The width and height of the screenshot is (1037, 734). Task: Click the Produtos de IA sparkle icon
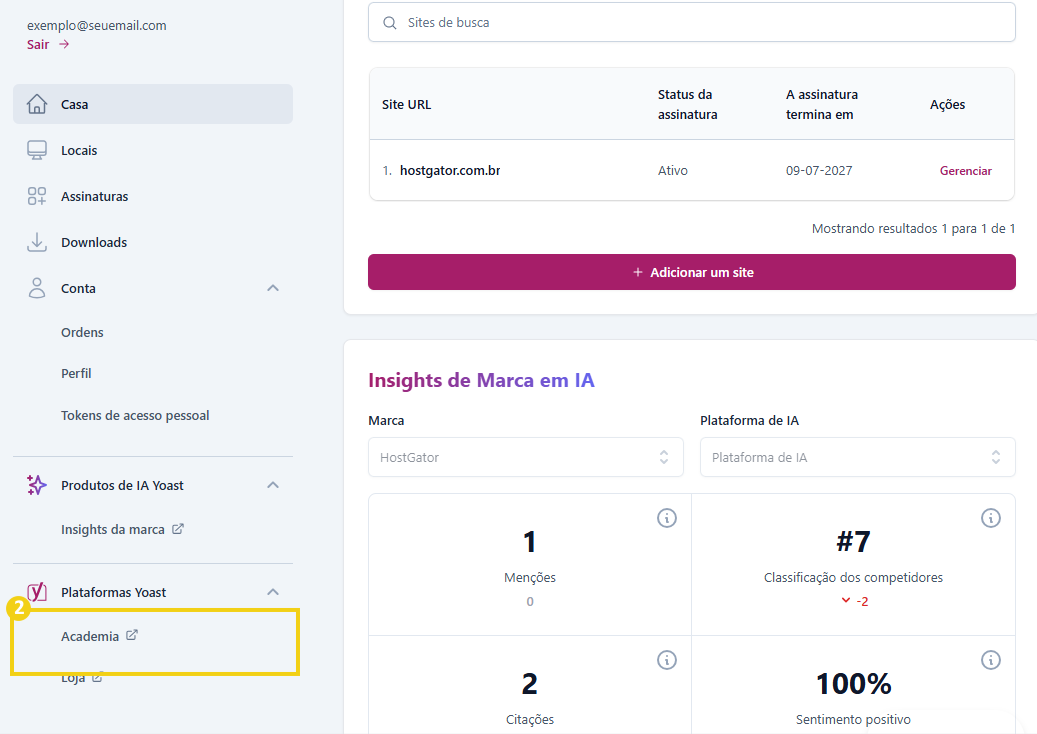pyautogui.click(x=37, y=485)
